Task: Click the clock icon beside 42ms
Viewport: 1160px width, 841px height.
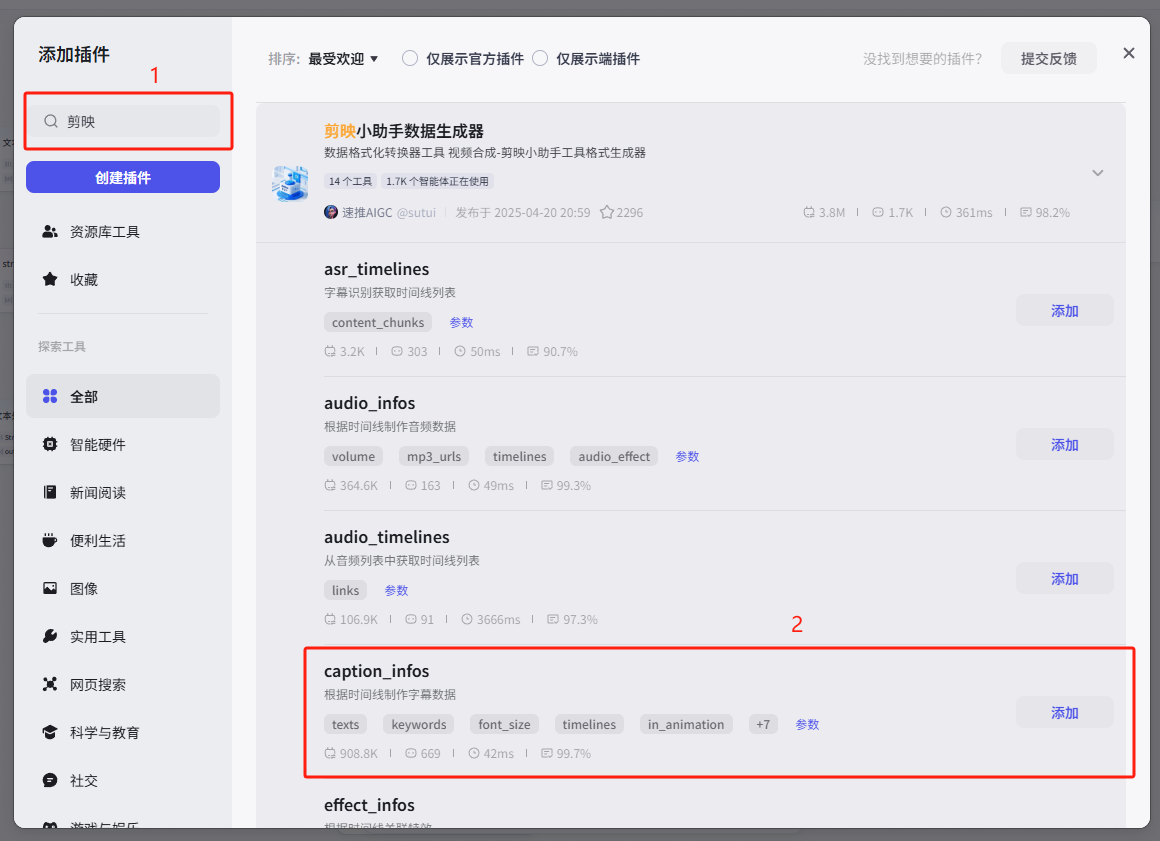Action: 474,753
